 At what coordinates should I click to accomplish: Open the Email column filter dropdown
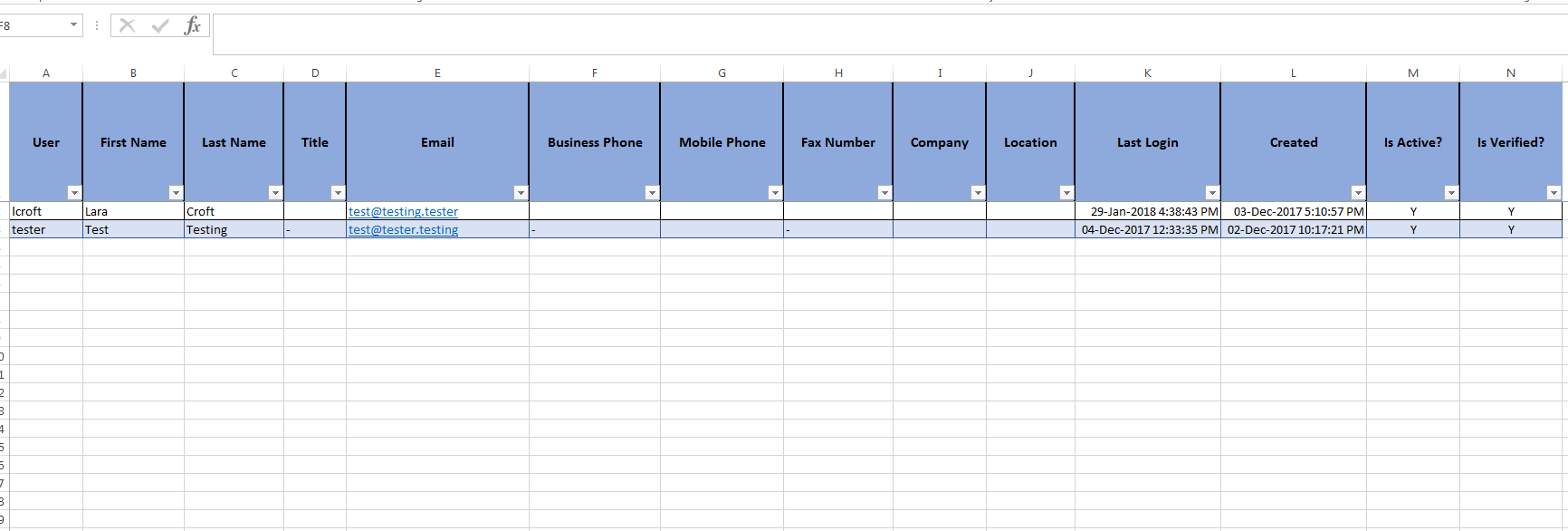(x=521, y=192)
